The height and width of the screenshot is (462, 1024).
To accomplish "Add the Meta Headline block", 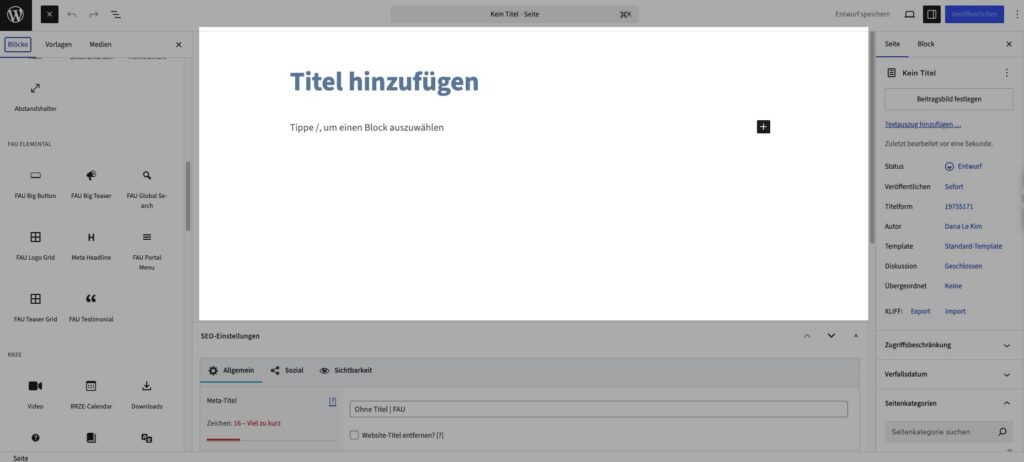I will 91,244.
